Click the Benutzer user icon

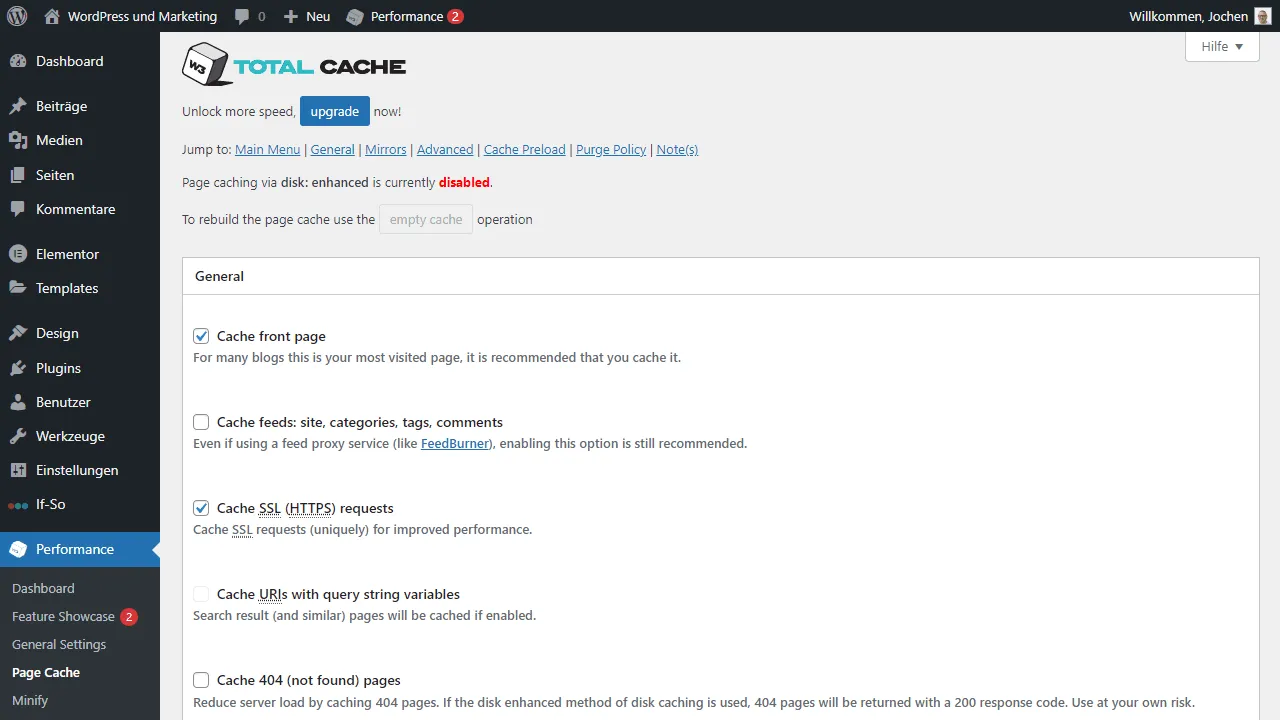point(18,402)
